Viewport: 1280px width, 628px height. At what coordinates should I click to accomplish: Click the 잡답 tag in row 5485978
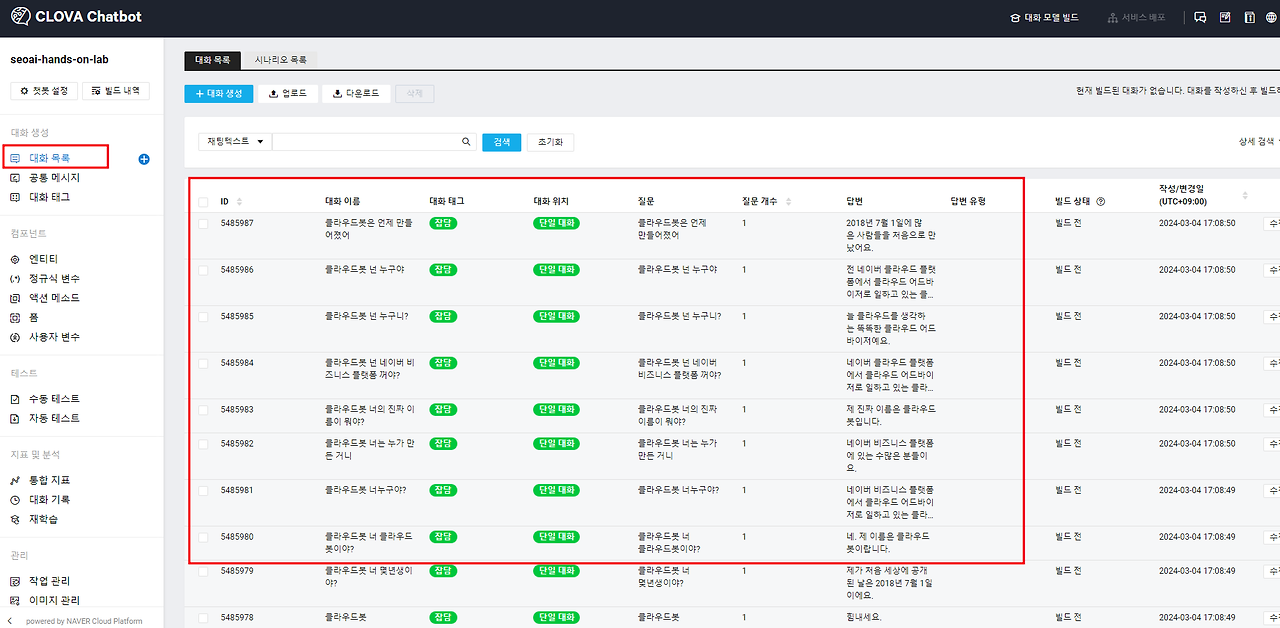click(443, 617)
